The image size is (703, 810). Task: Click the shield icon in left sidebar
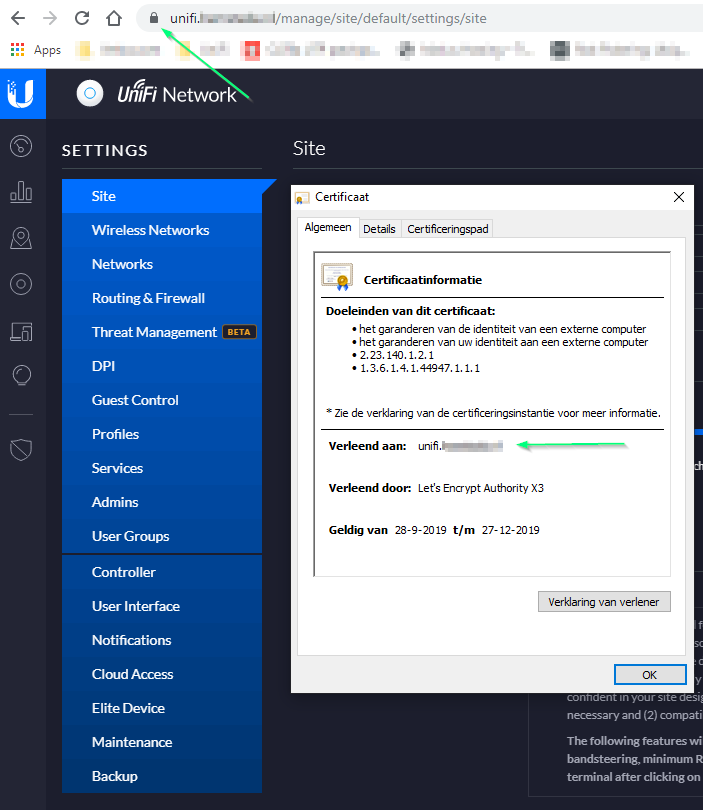tap(21, 449)
